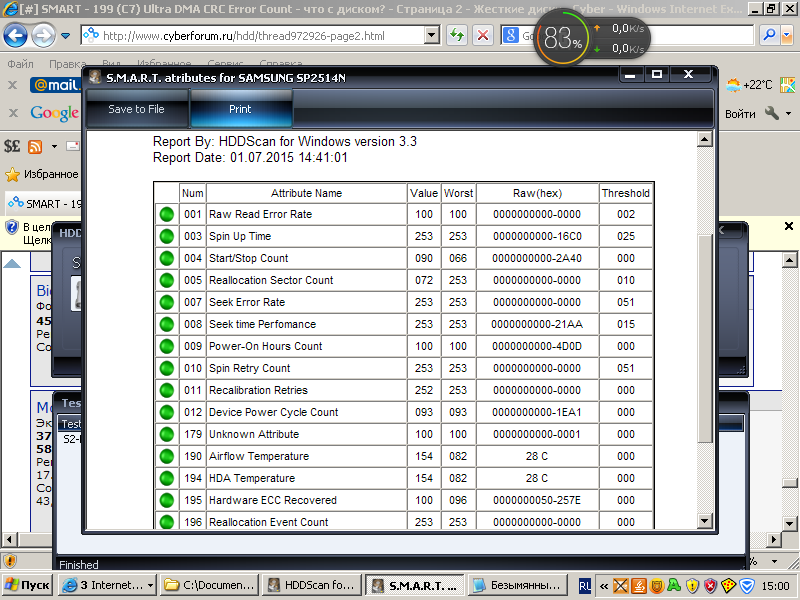Screen dimensions: 800x600
Task: Click green status dot for Spin Up Time
Action: click(167, 236)
